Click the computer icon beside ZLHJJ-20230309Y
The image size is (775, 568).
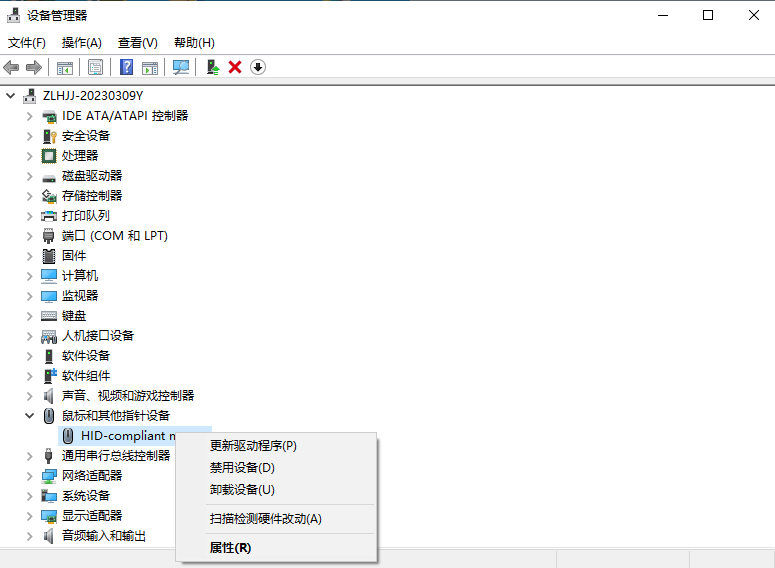click(x=30, y=96)
